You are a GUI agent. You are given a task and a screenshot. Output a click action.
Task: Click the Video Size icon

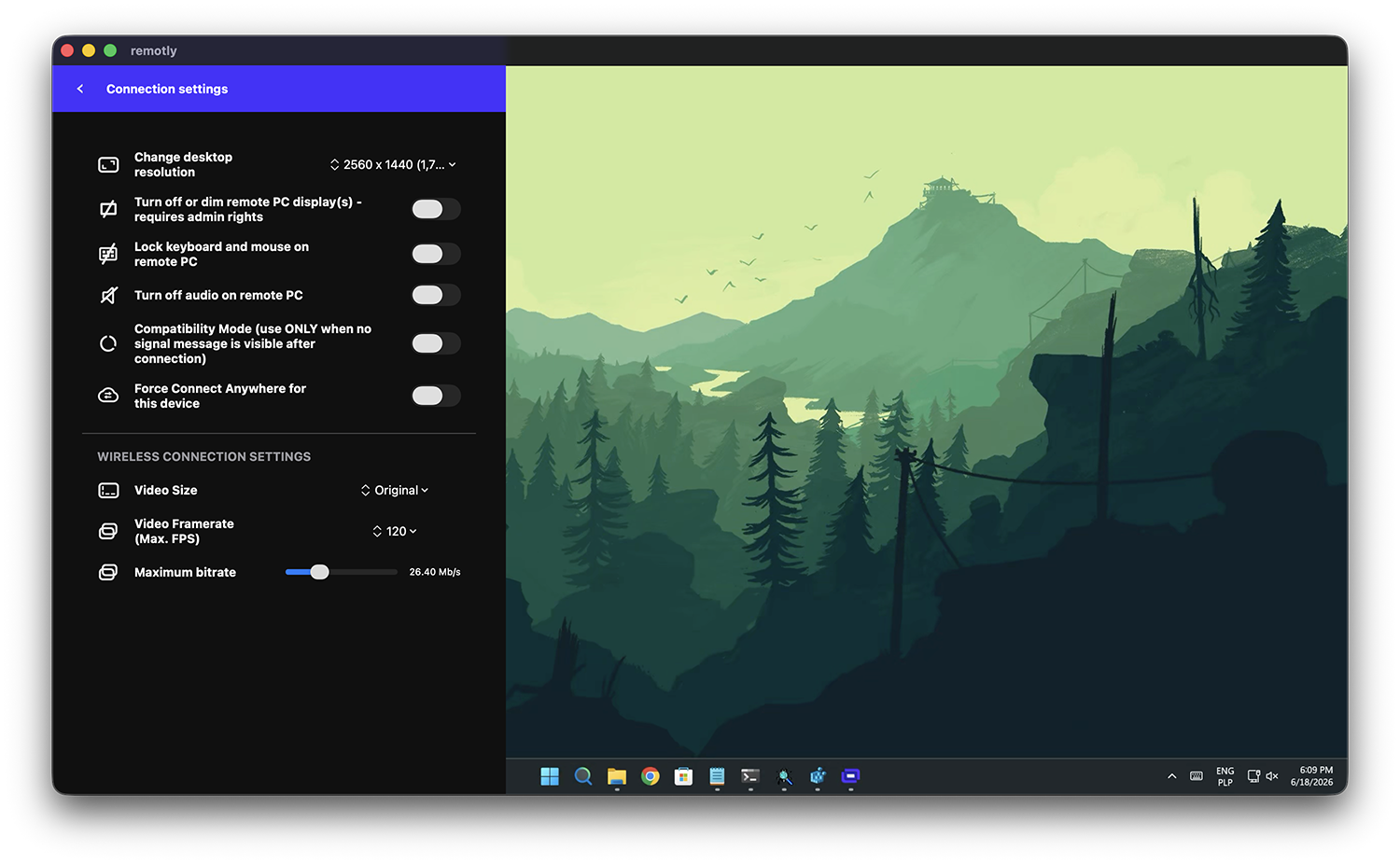click(x=108, y=490)
